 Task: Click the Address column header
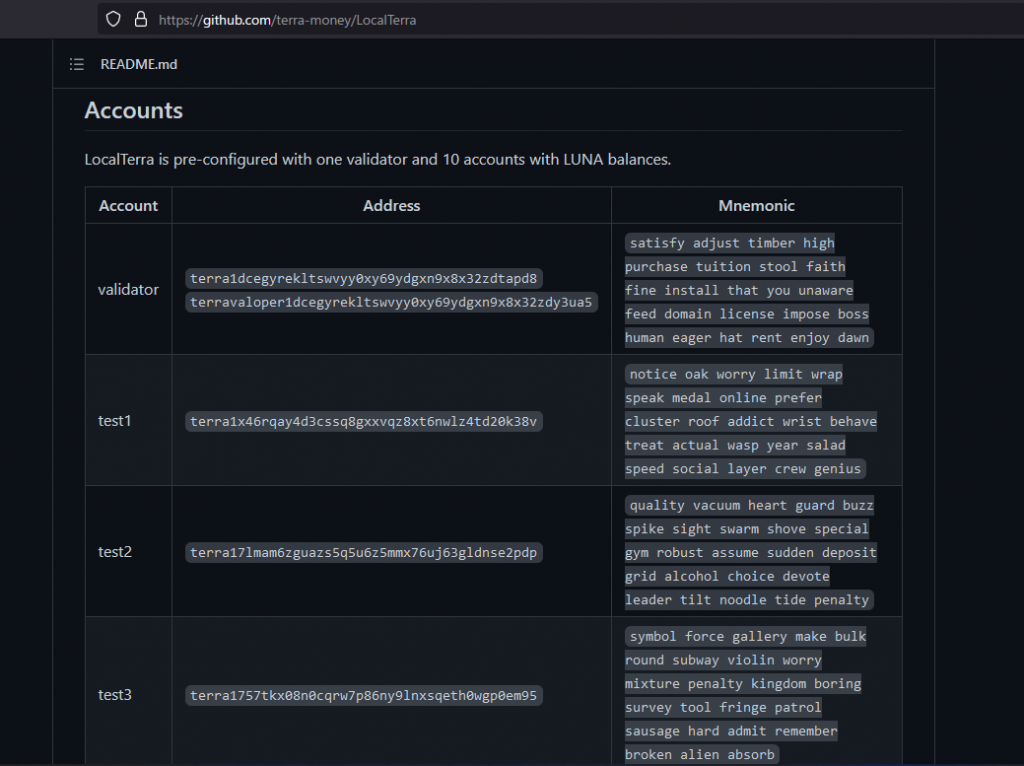click(391, 205)
